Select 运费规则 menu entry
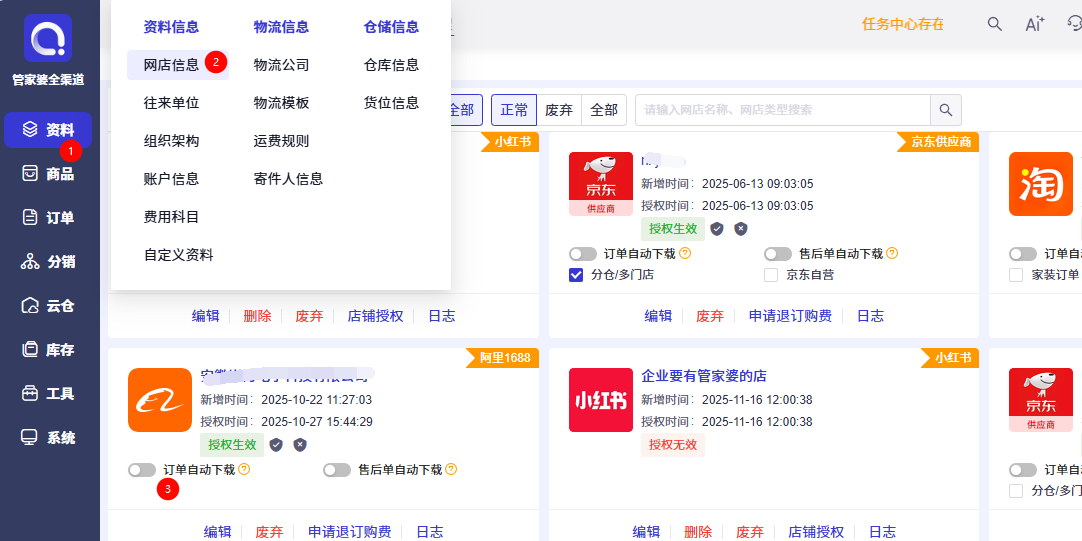This screenshot has height=541, width=1082. click(282, 141)
